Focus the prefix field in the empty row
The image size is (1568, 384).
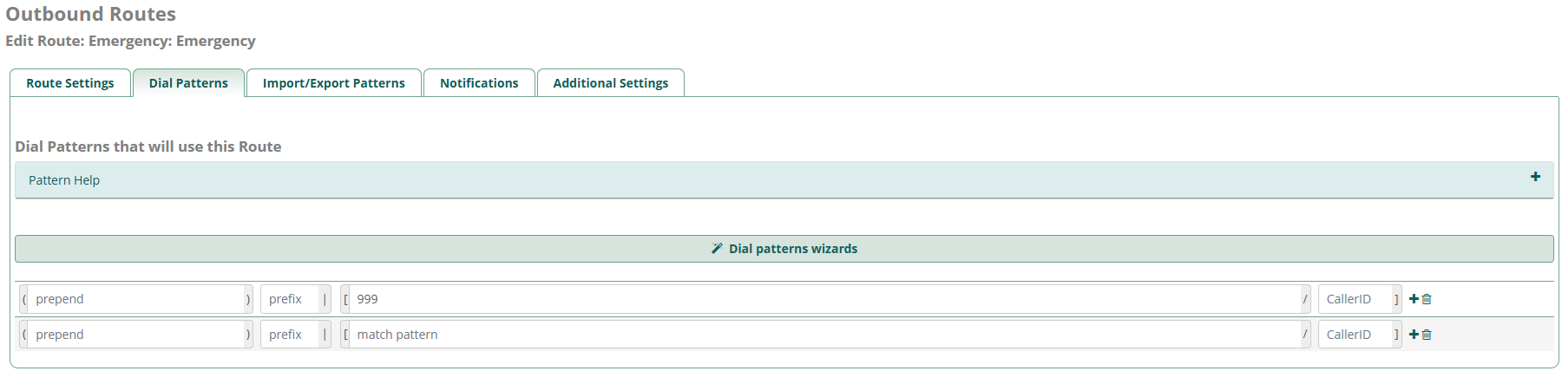[290, 335]
